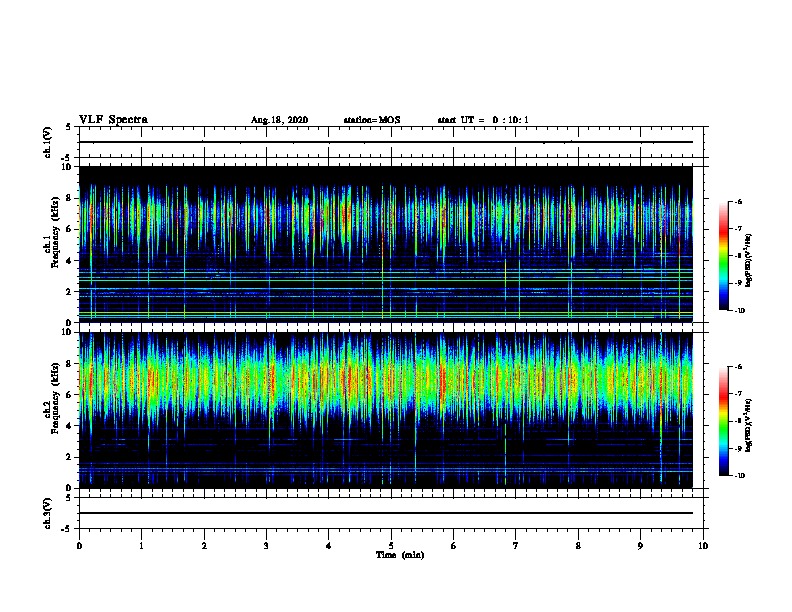Click the "-10" tick on ch.2 colorbar
The width and height of the screenshot is (792, 612).
tap(739, 476)
